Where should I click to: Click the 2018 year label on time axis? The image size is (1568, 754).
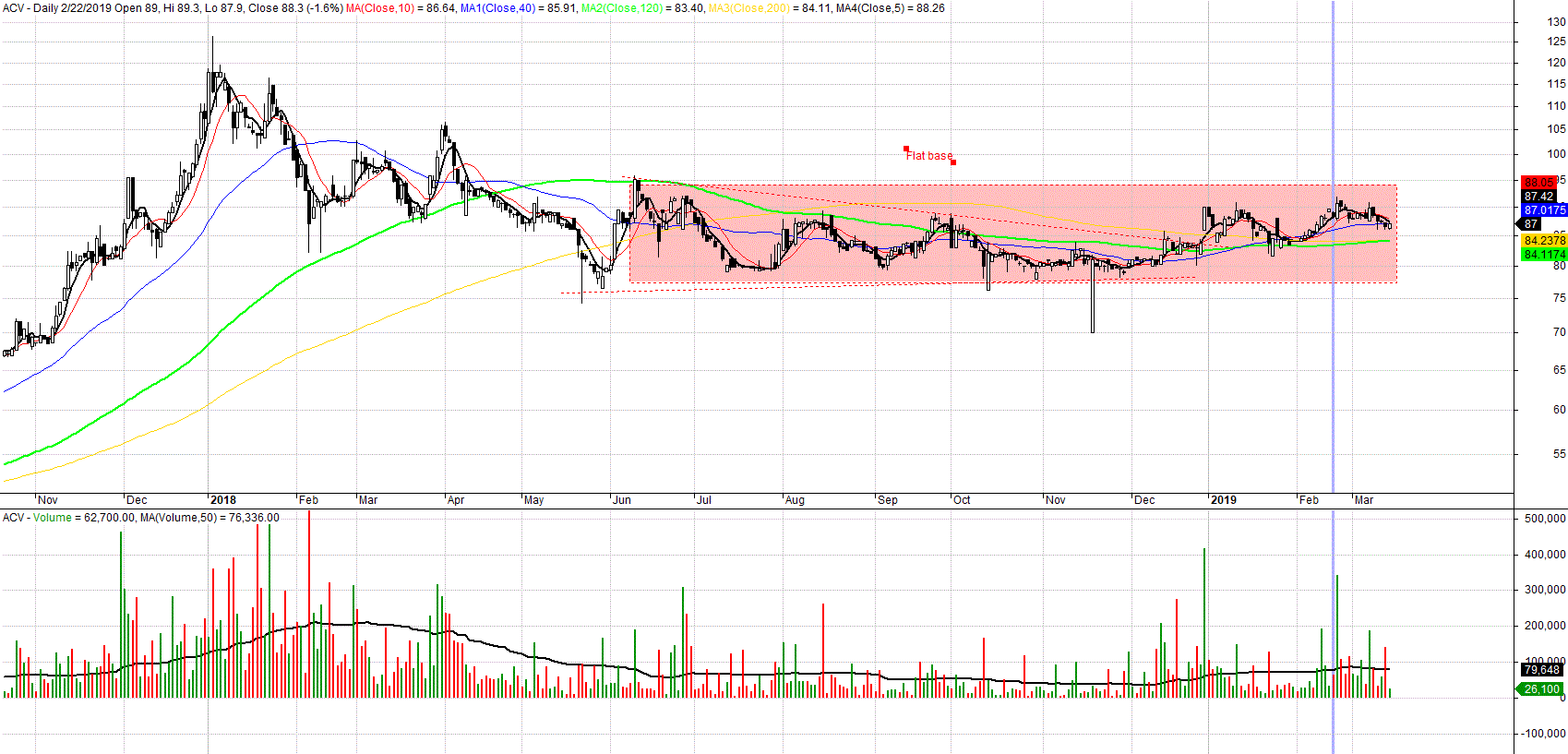(x=223, y=500)
